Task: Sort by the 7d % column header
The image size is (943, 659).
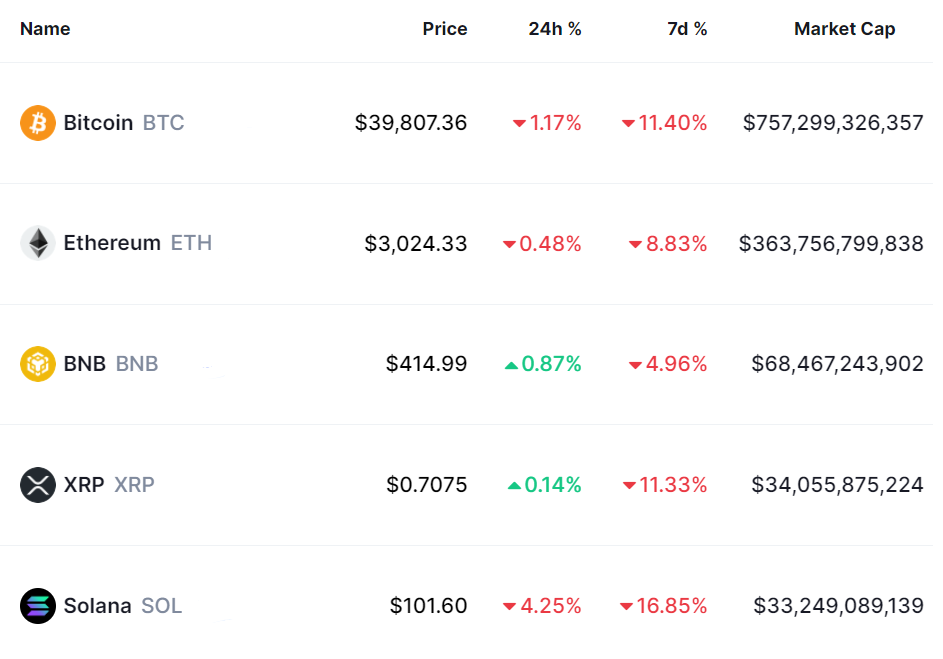Action: point(687,29)
